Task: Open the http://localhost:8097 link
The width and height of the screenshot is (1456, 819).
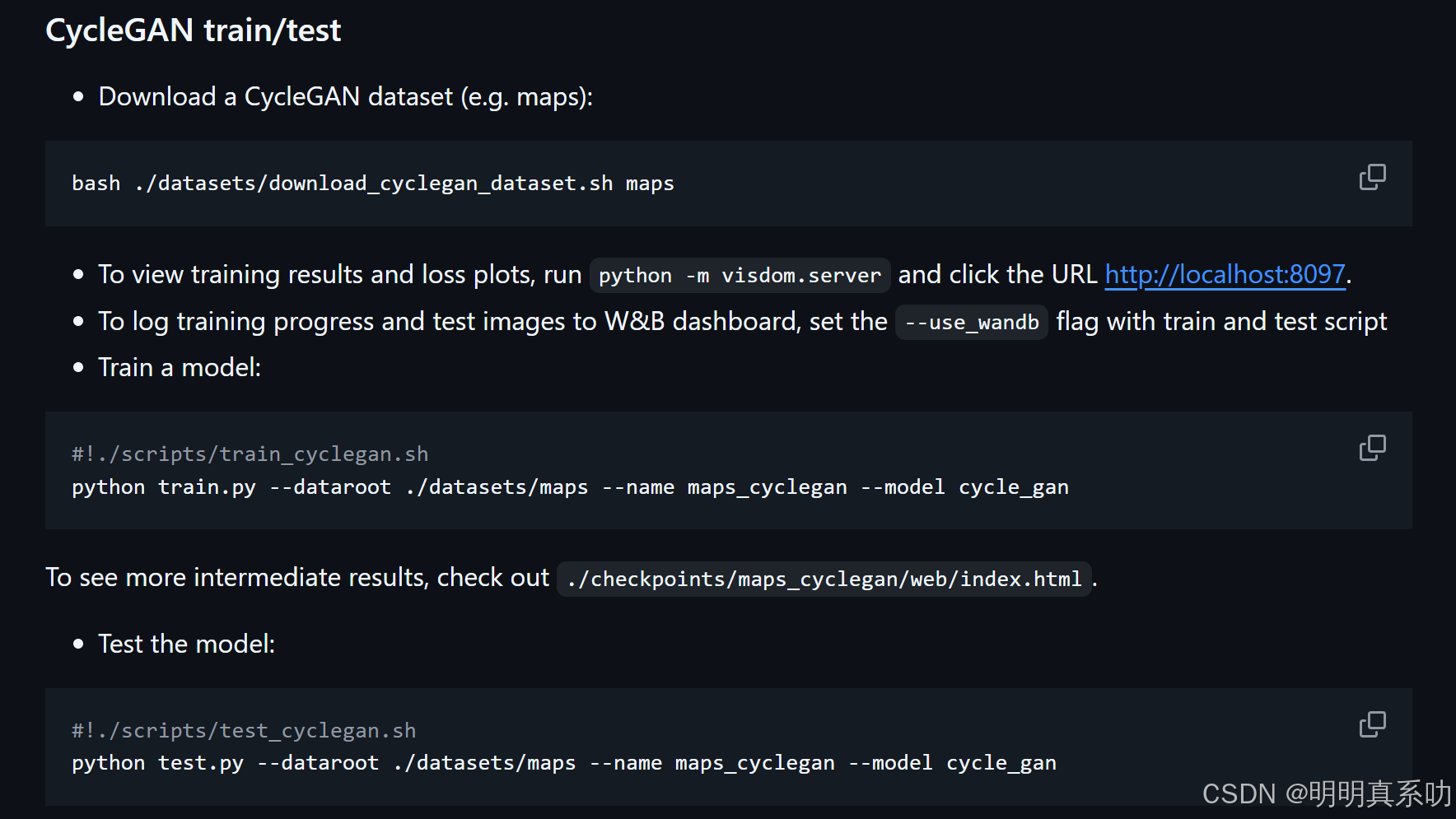Action: tap(1225, 274)
